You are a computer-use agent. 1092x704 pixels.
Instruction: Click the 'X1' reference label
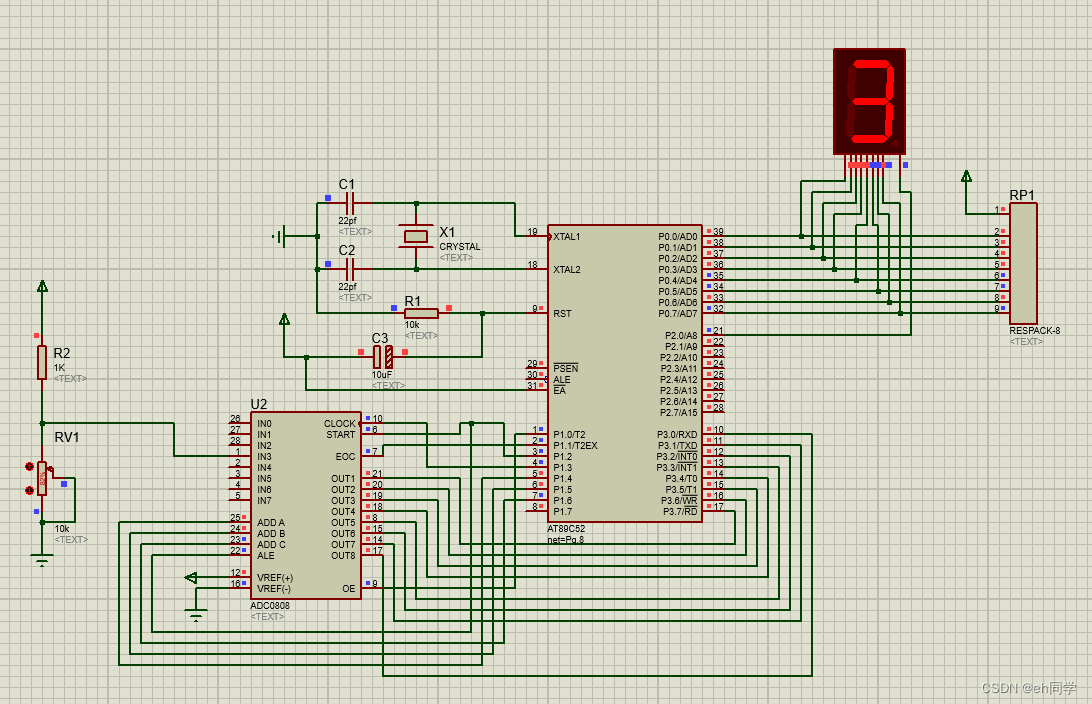click(447, 232)
